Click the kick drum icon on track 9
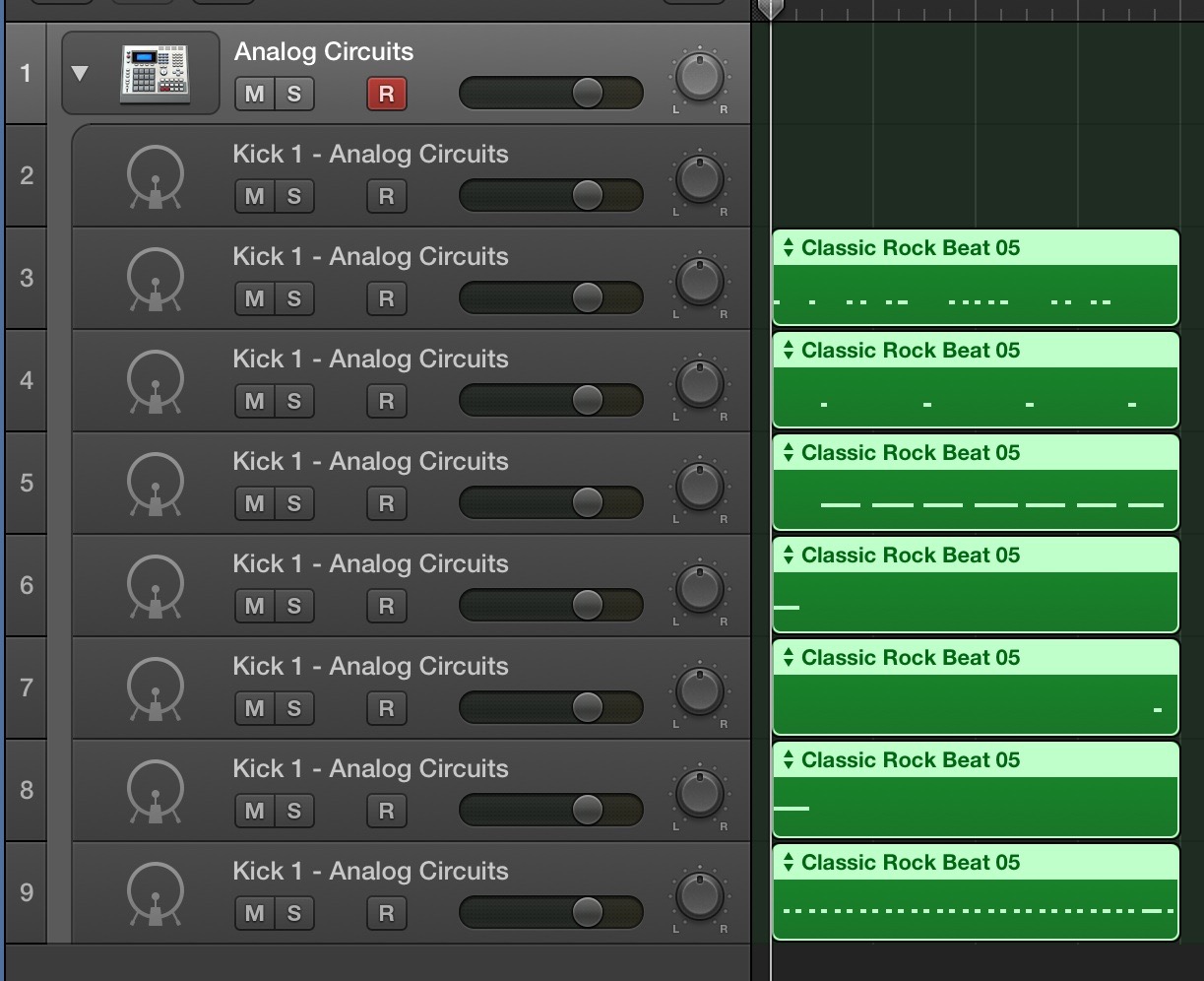This screenshot has height=981, width=1204. tap(156, 893)
